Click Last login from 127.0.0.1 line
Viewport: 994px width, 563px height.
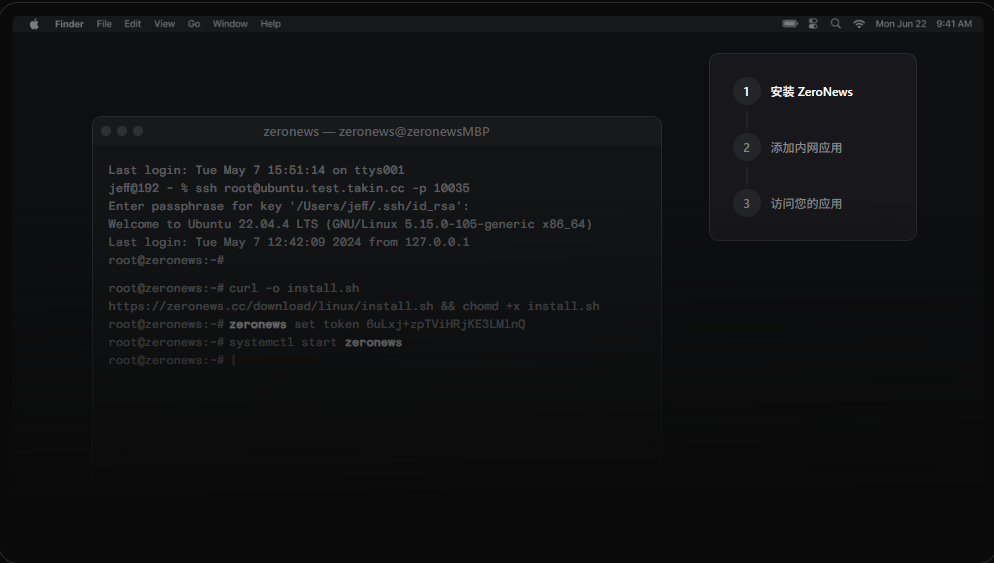tap(288, 242)
